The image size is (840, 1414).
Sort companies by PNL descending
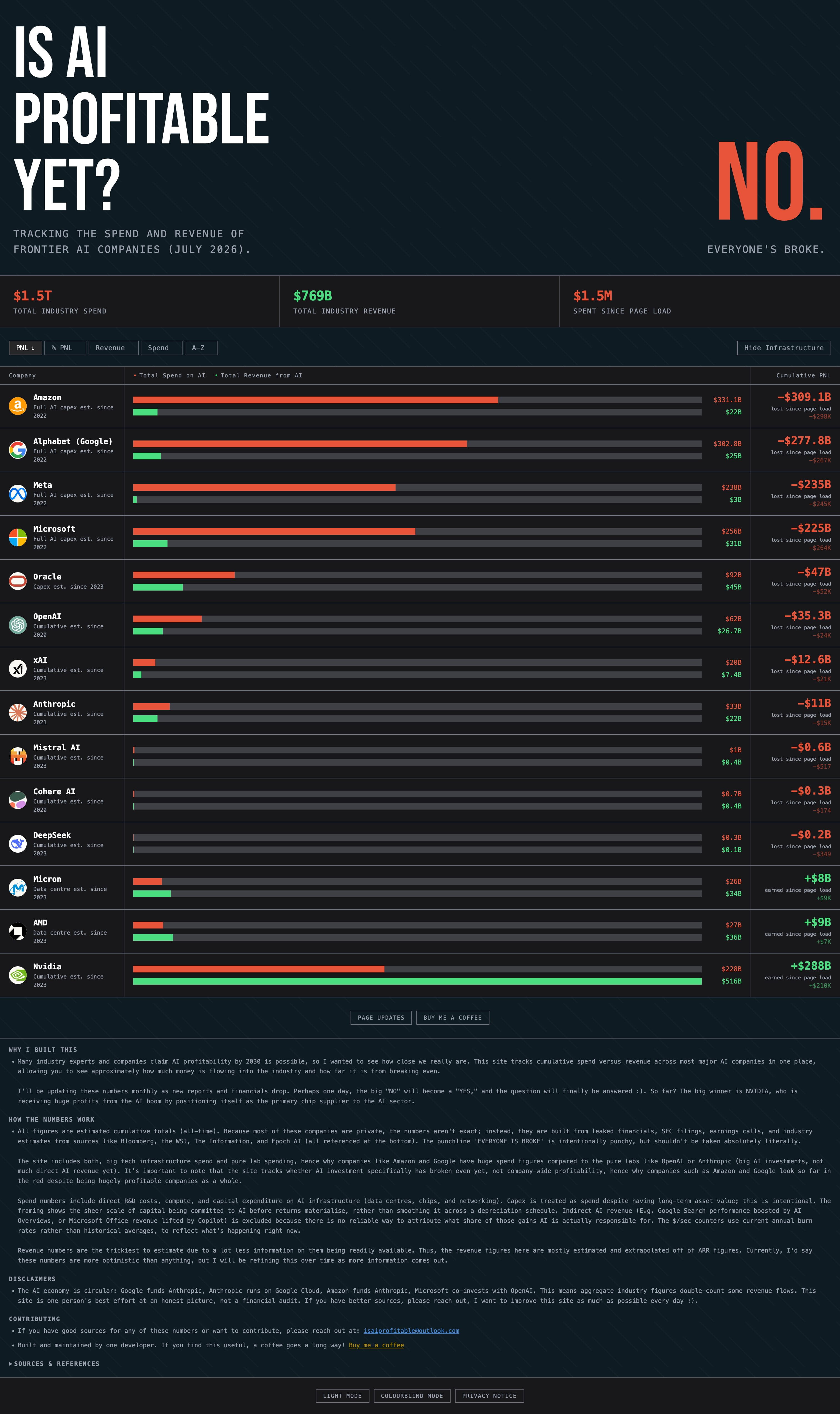[x=26, y=348]
